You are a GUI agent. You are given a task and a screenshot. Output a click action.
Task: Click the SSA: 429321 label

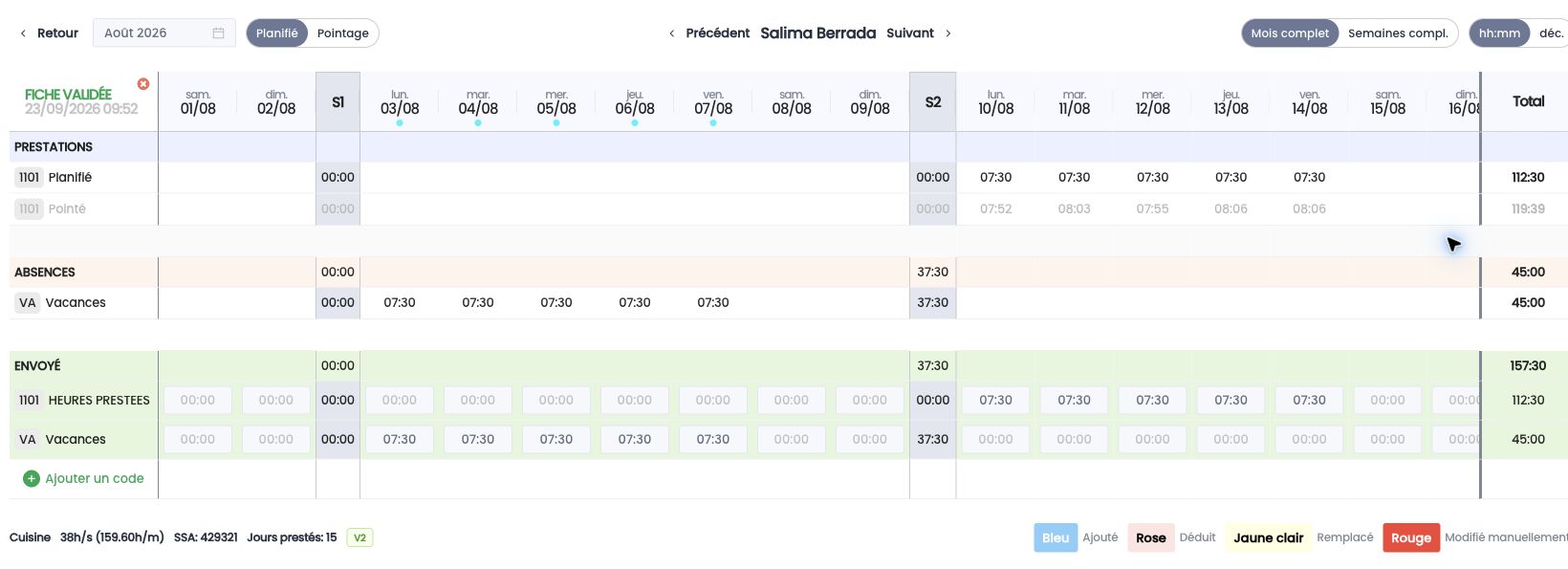(x=206, y=537)
